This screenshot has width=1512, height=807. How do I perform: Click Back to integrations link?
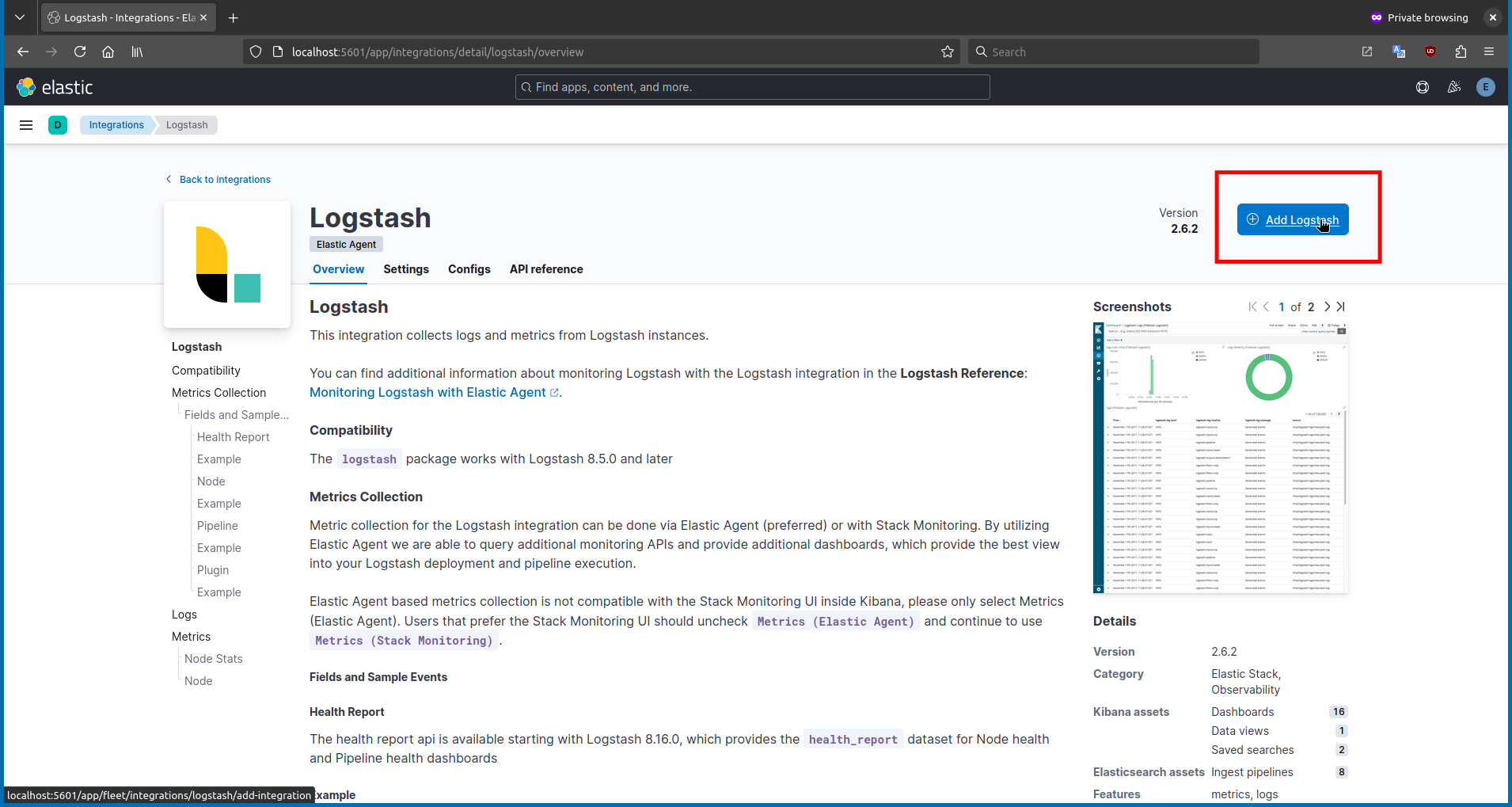218,180
